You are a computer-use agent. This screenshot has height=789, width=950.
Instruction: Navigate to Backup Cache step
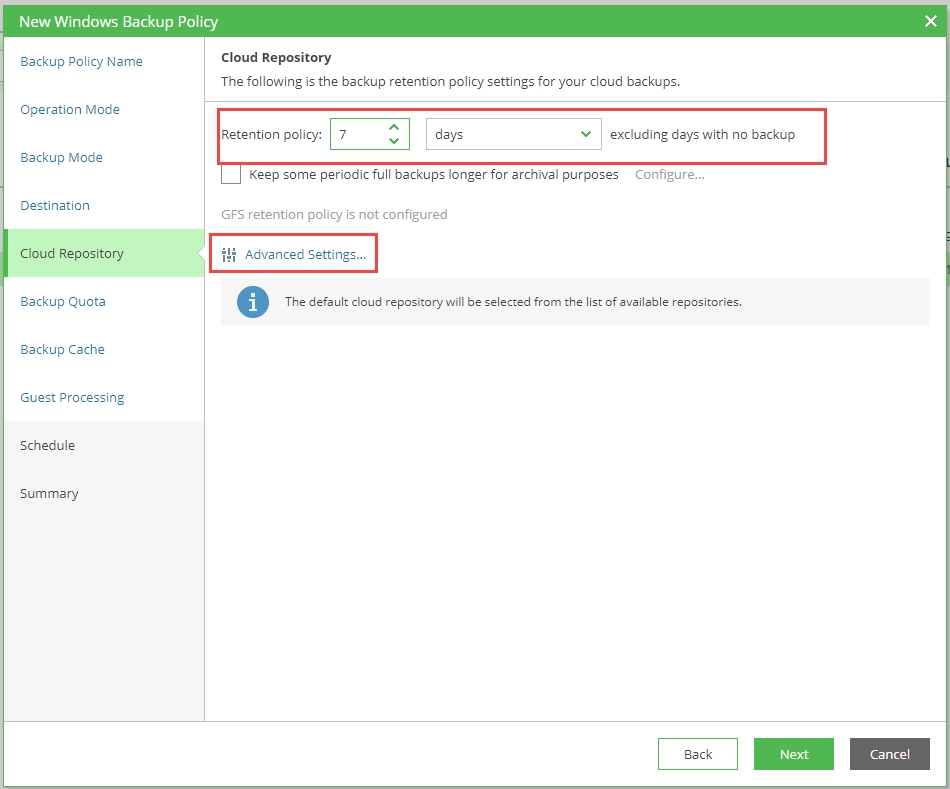[x=62, y=350]
